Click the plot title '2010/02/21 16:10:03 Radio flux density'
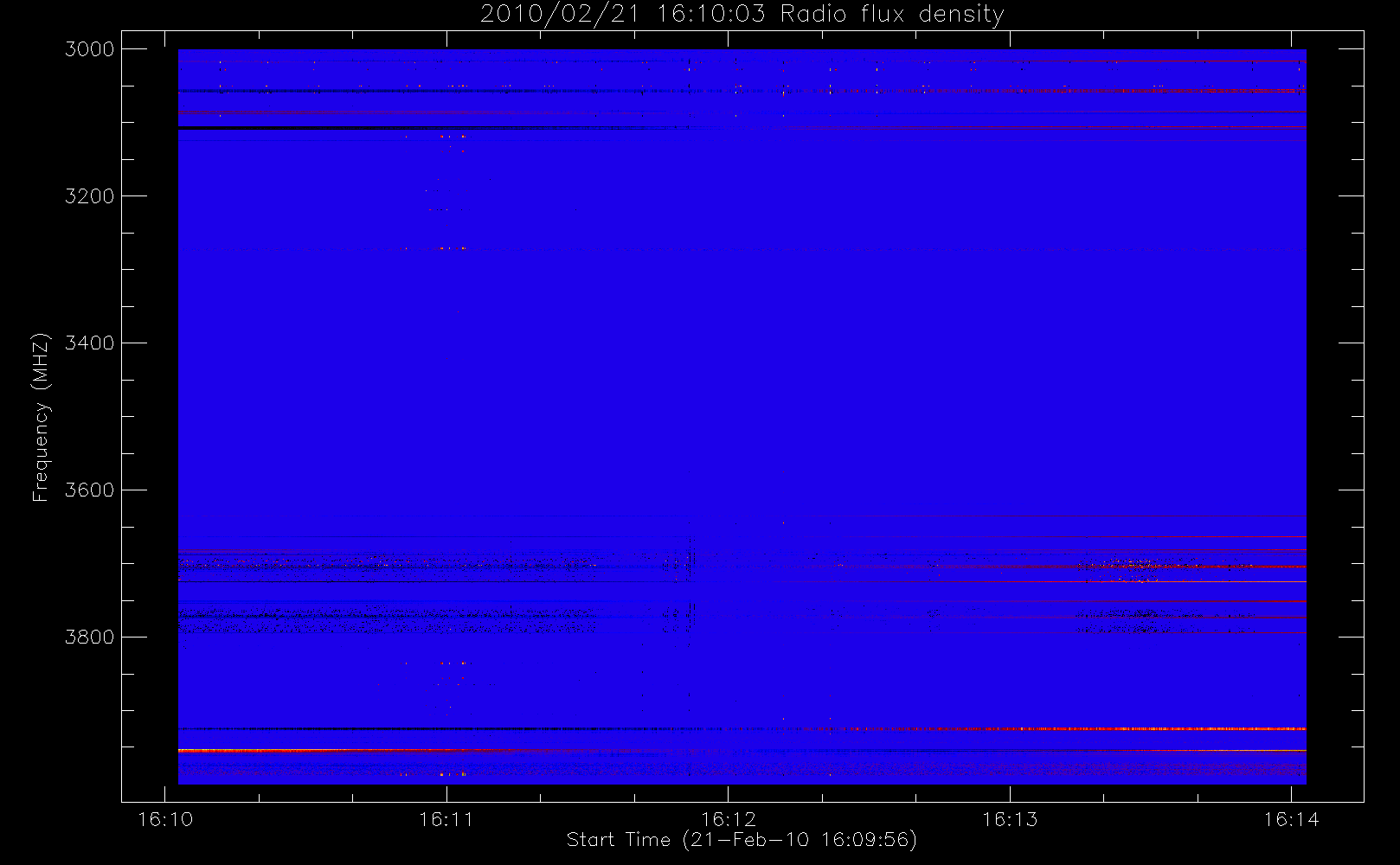The width and height of the screenshot is (1400, 865). [x=742, y=15]
